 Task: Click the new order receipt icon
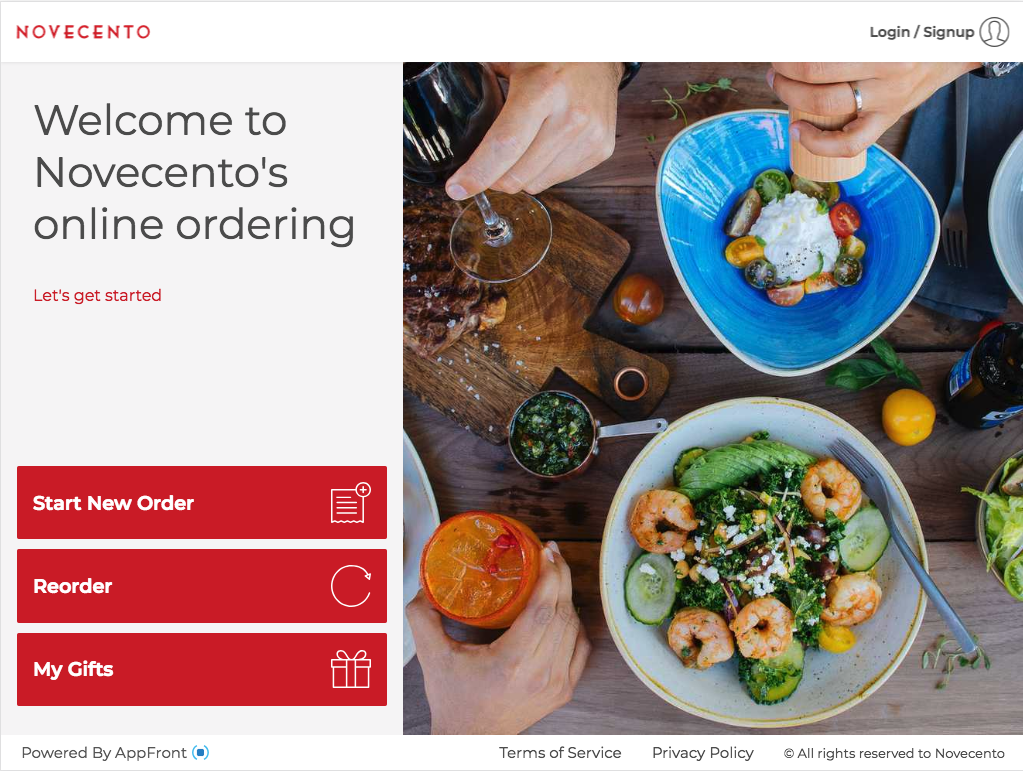click(351, 503)
